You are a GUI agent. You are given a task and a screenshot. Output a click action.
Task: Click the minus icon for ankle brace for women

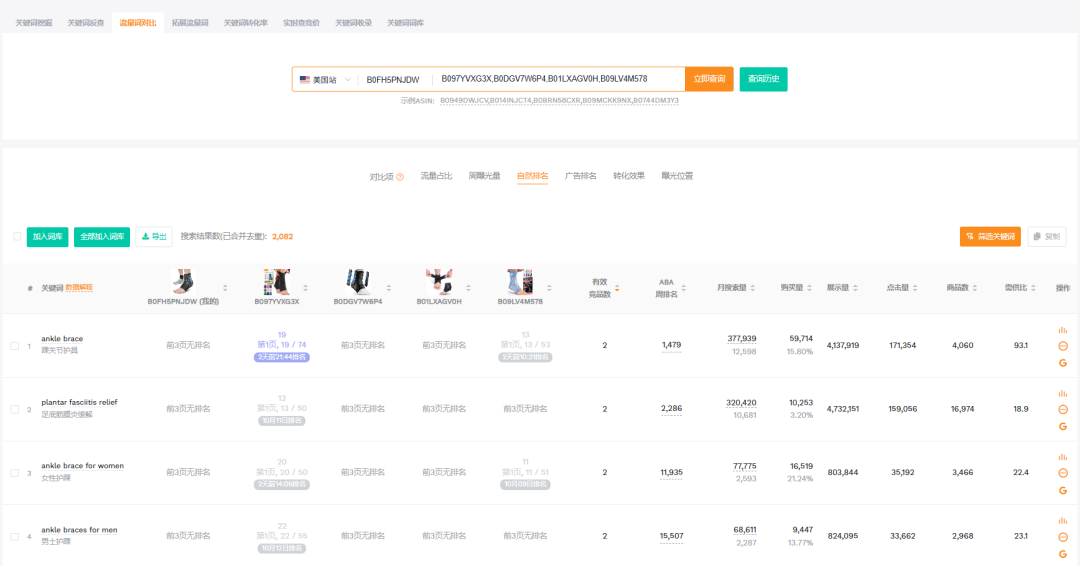pyautogui.click(x=1063, y=473)
